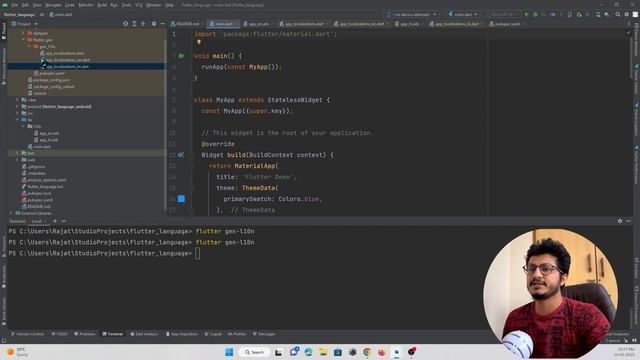Collapse the gen_l10n folder

point(29,47)
